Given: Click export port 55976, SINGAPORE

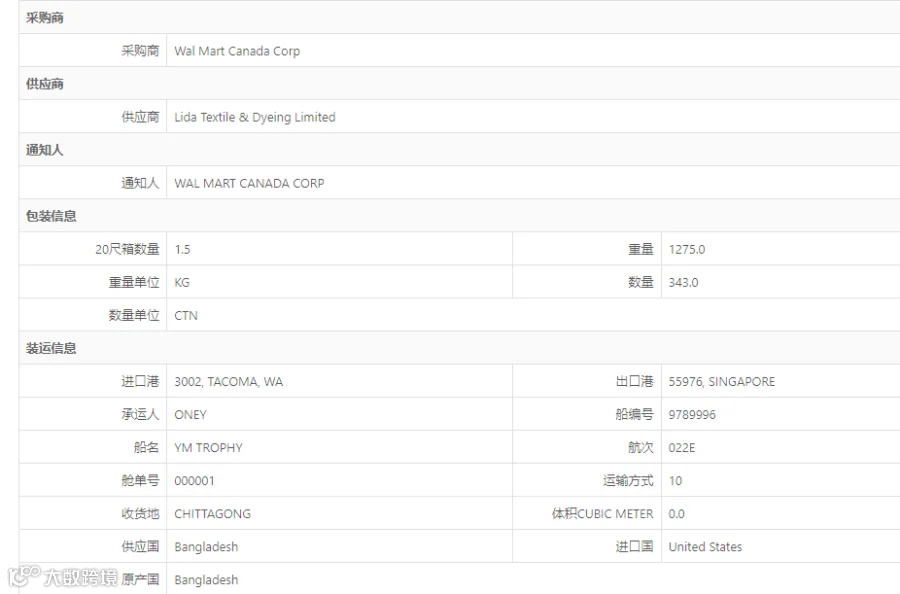Looking at the screenshot, I should click(x=721, y=382).
